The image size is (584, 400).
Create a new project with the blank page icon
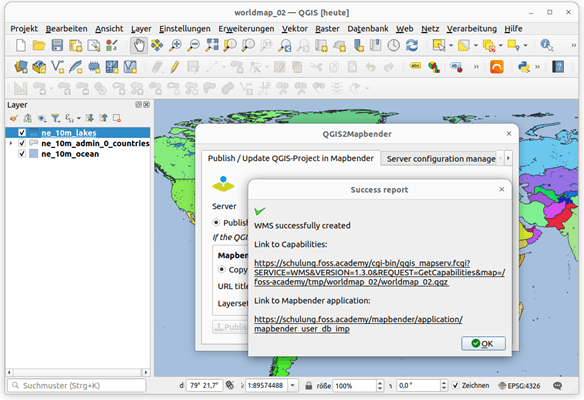coord(21,45)
